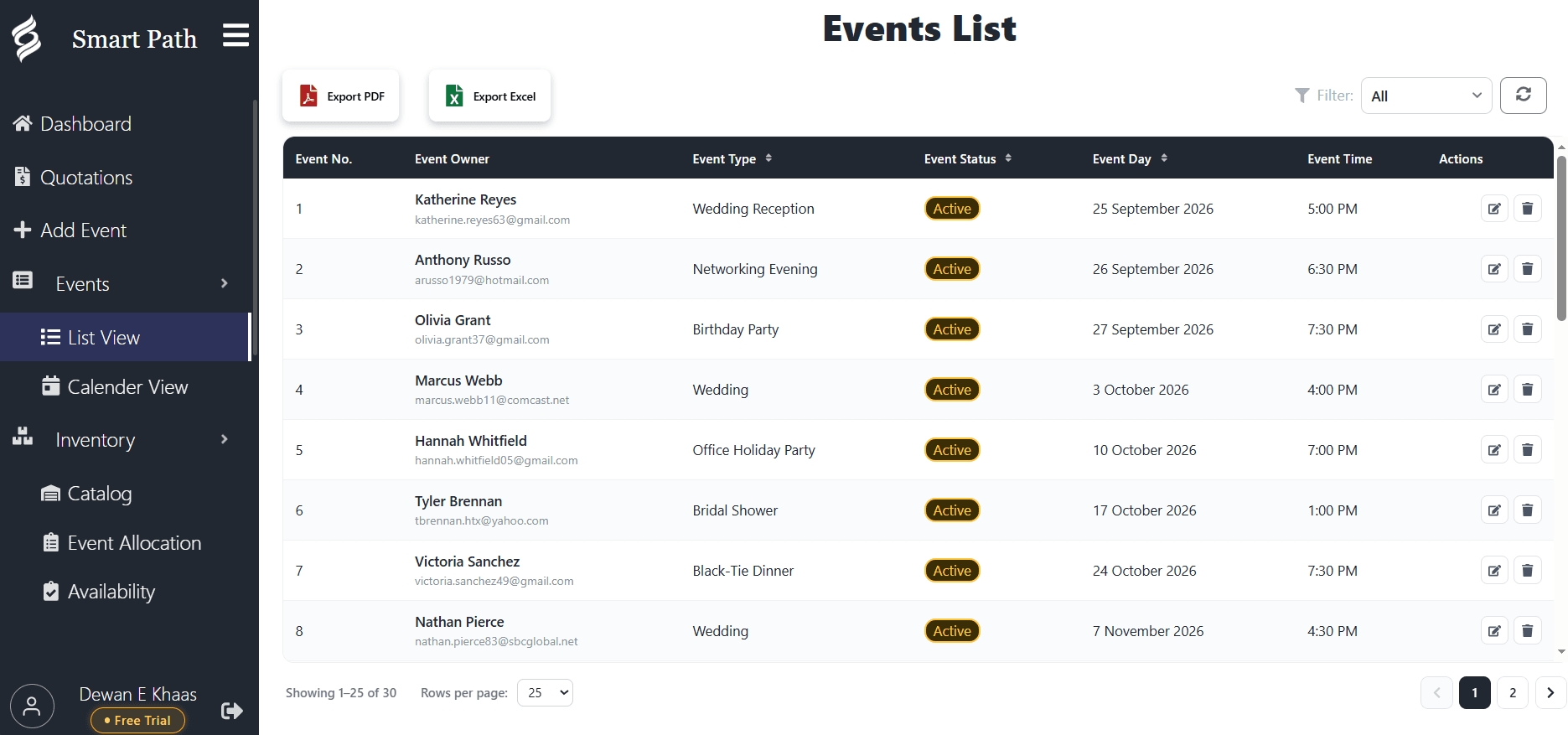The width and height of the screenshot is (1568, 735).
Task: Open the Rows per page dropdown
Action: point(545,692)
